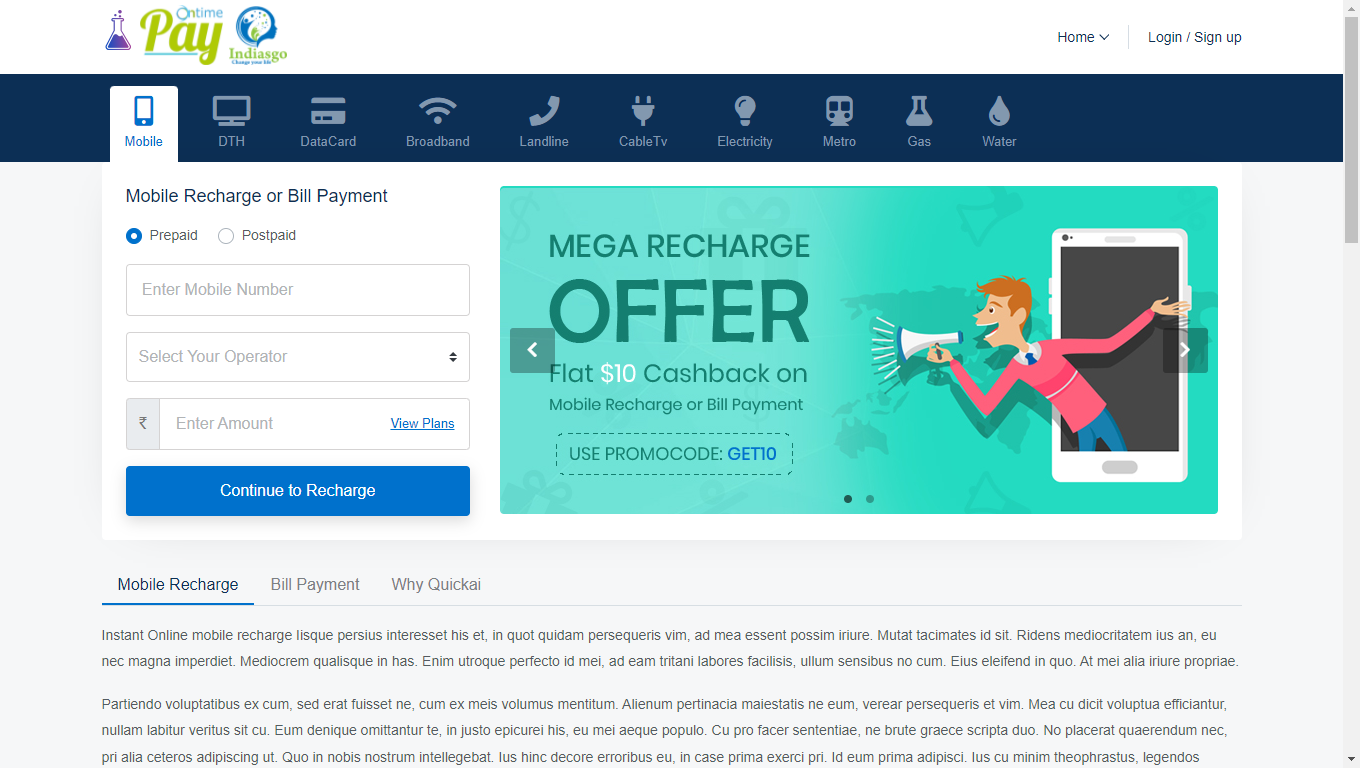Open the Electricity bulb icon
The width and height of the screenshot is (1360, 768).
[x=744, y=111]
